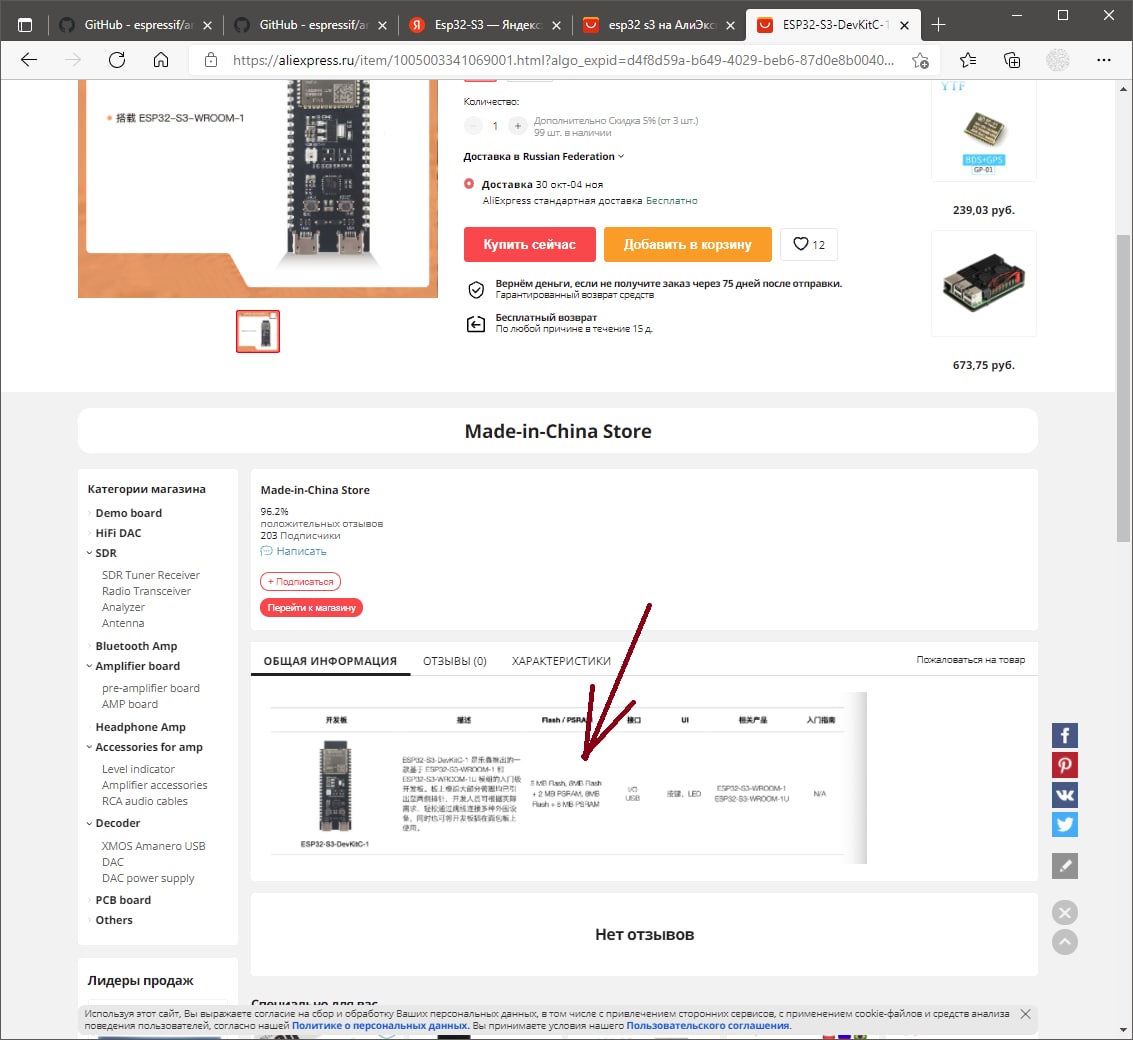Open the Написать message link

pyautogui.click(x=293, y=551)
